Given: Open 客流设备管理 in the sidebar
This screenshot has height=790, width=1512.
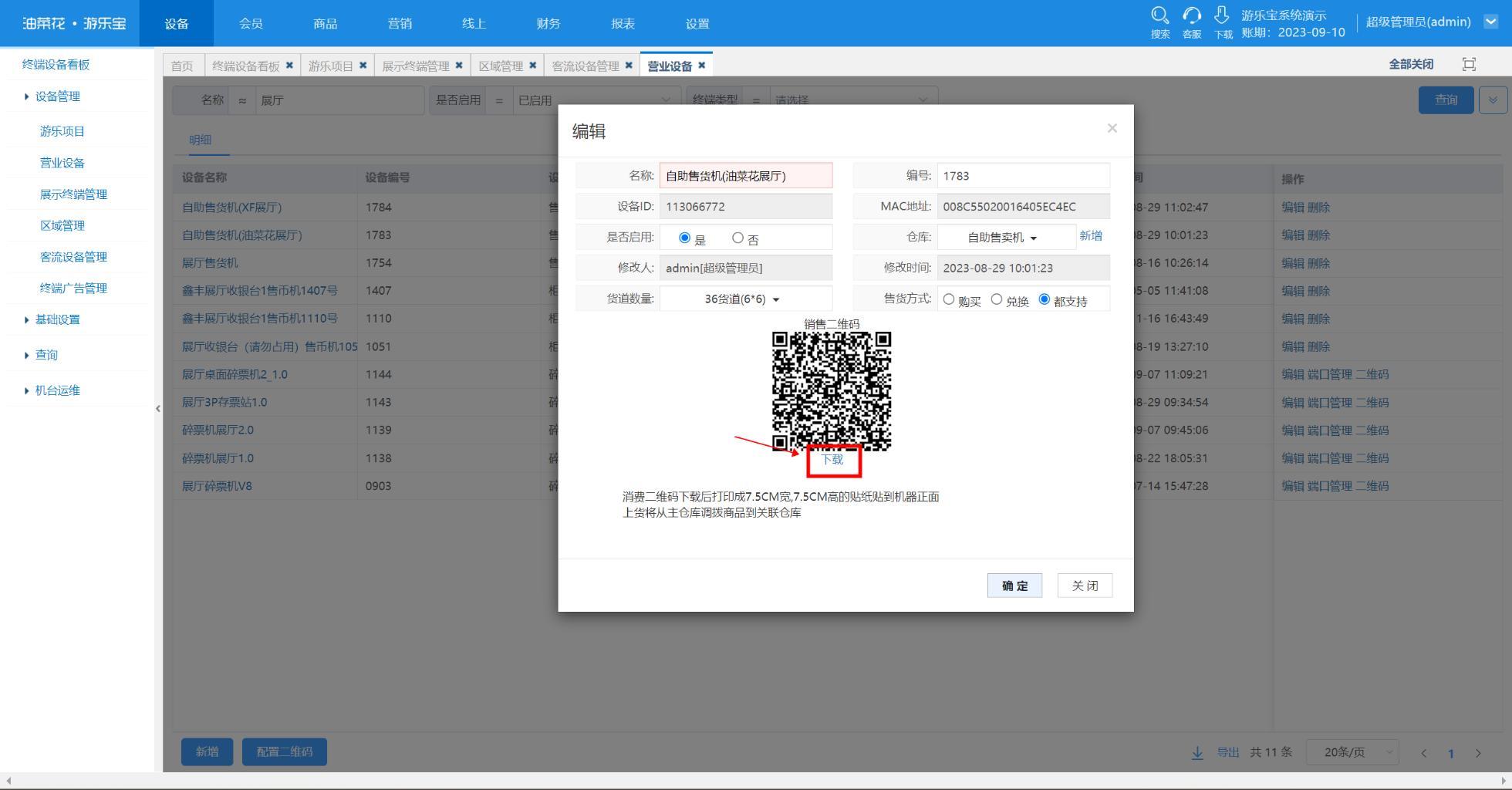Looking at the screenshot, I should coord(73,257).
